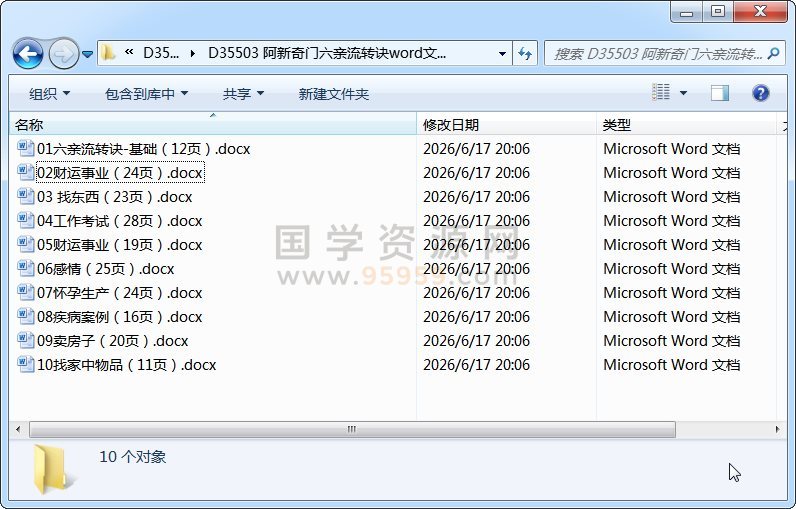
Task: Click Word icon of 06感情
Action: point(25,268)
